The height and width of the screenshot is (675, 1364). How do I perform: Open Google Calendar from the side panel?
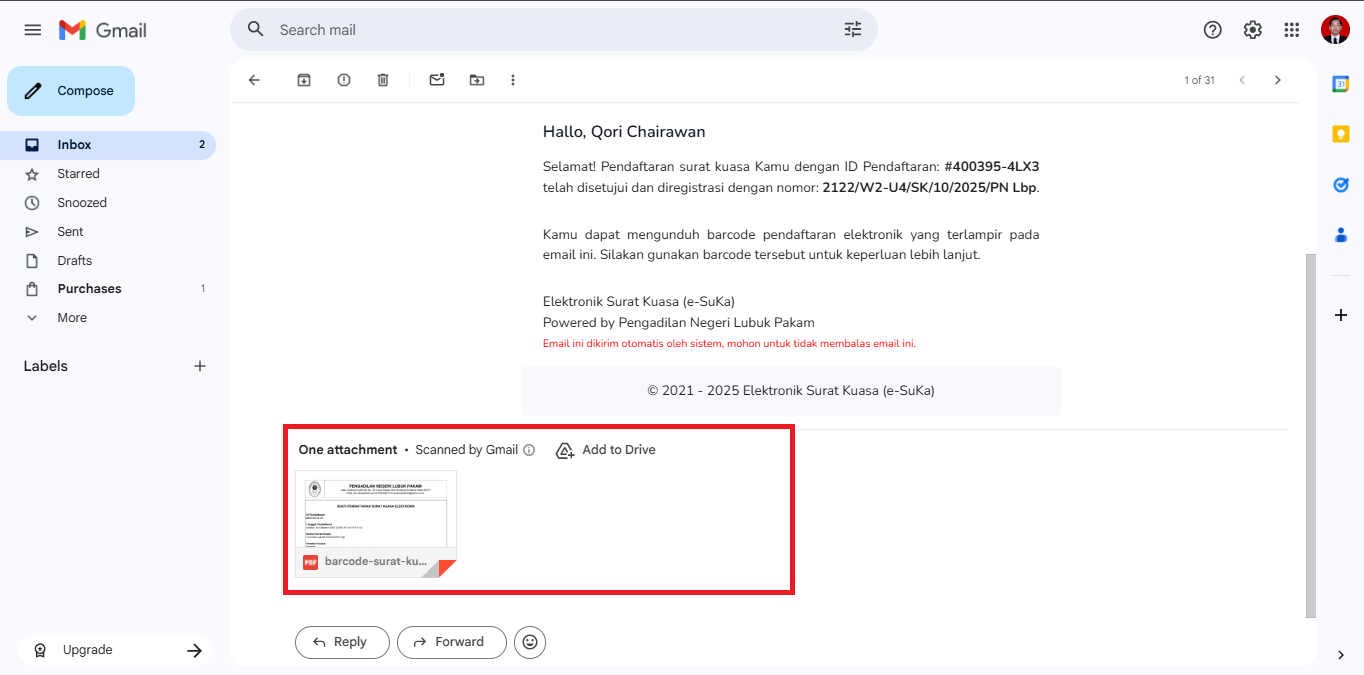1341,84
